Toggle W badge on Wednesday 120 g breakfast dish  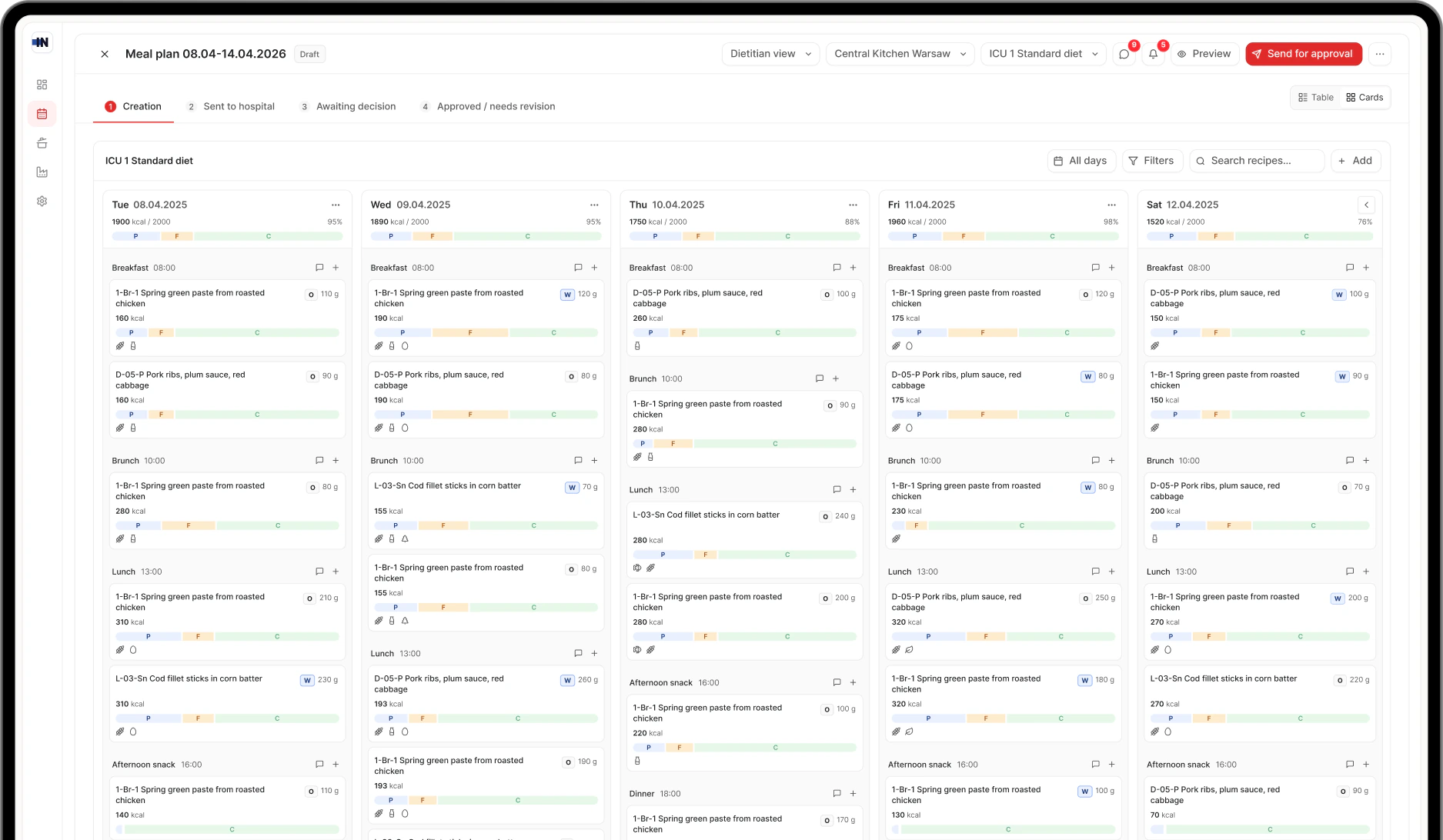tap(567, 294)
